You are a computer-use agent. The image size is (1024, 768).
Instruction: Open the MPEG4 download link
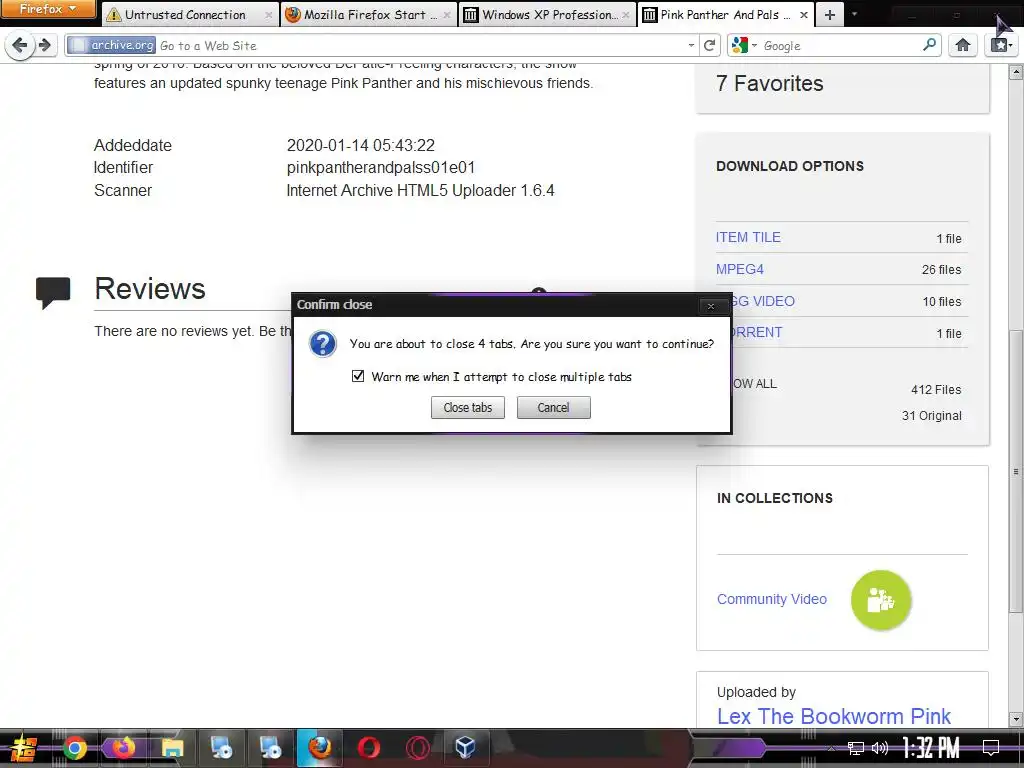click(740, 269)
